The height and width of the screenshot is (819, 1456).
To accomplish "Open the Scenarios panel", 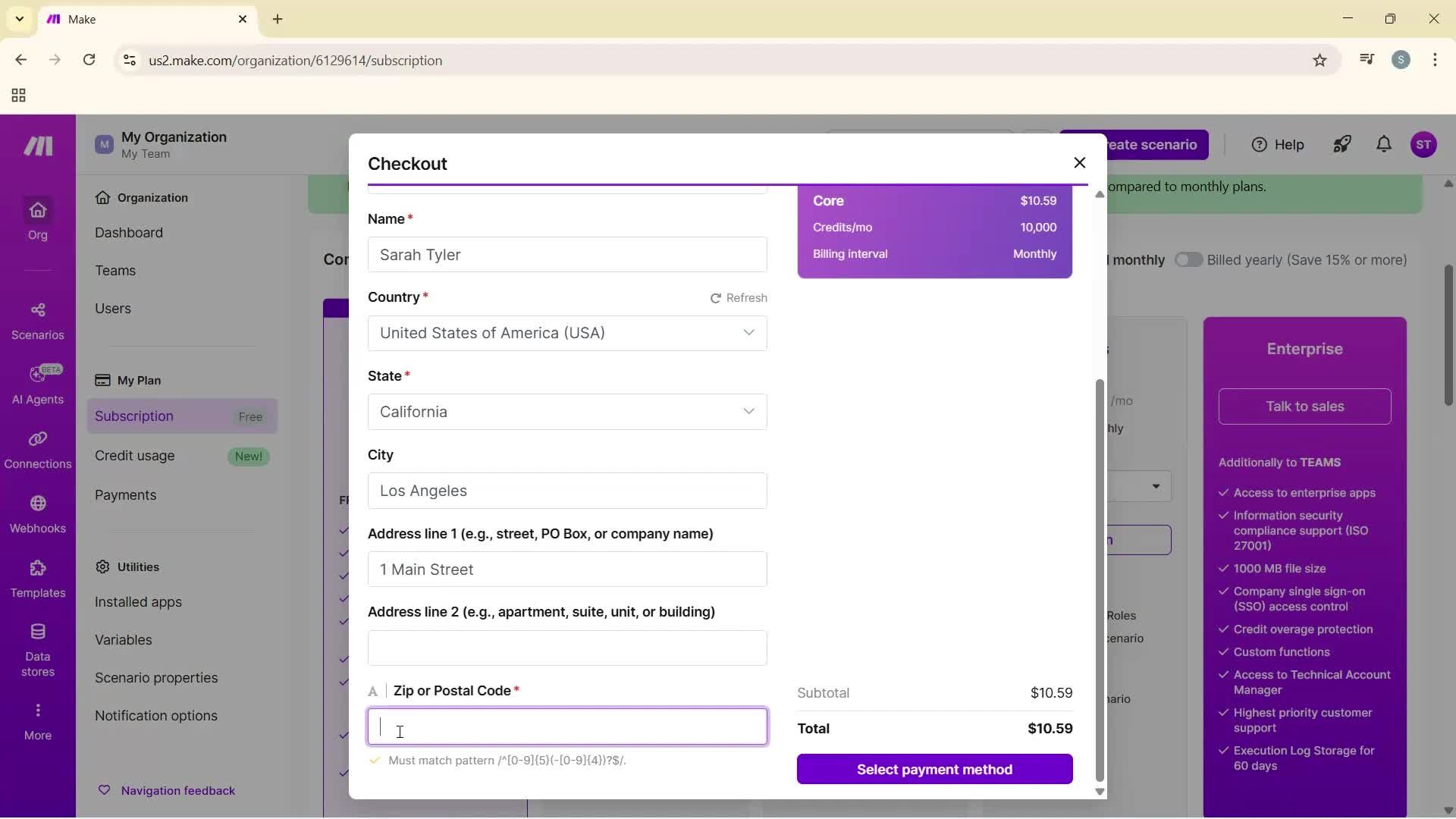I will point(37,320).
